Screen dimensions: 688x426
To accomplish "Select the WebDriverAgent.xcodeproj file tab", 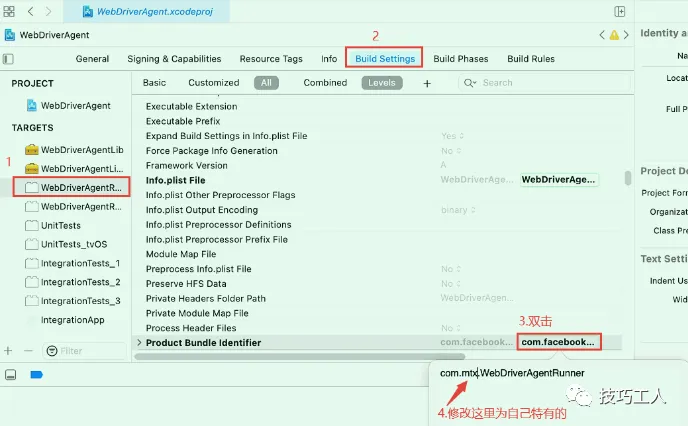I will click(147, 11).
